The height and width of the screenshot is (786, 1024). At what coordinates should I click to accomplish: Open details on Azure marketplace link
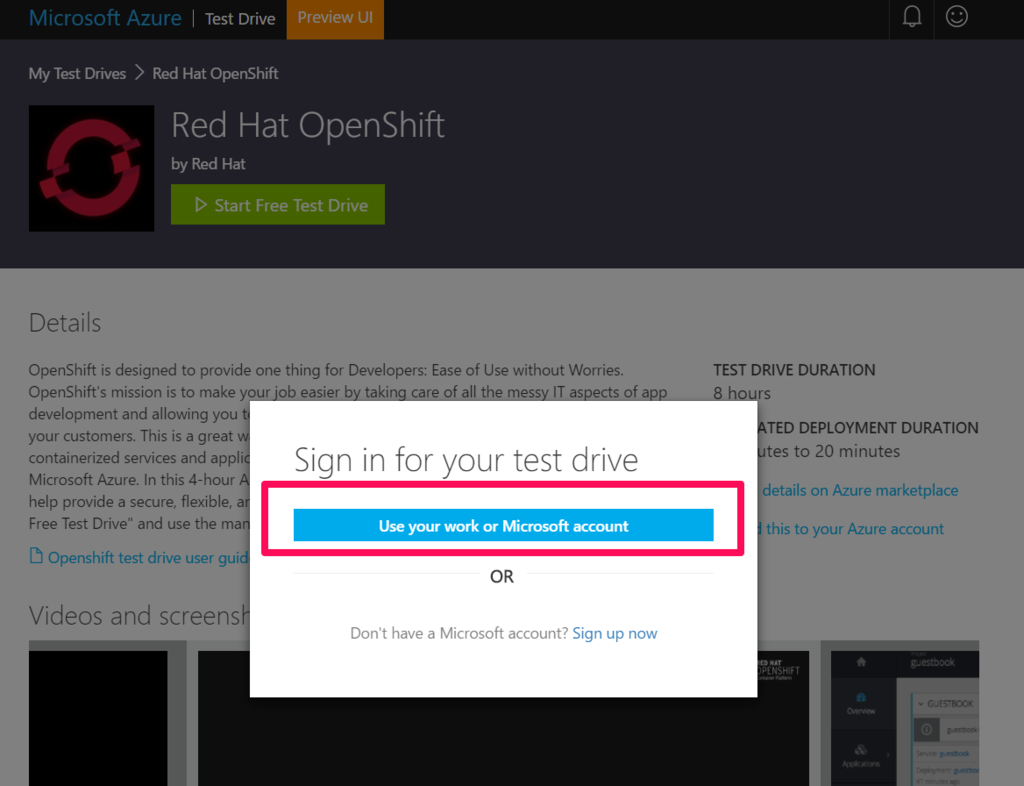pos(859,490)
